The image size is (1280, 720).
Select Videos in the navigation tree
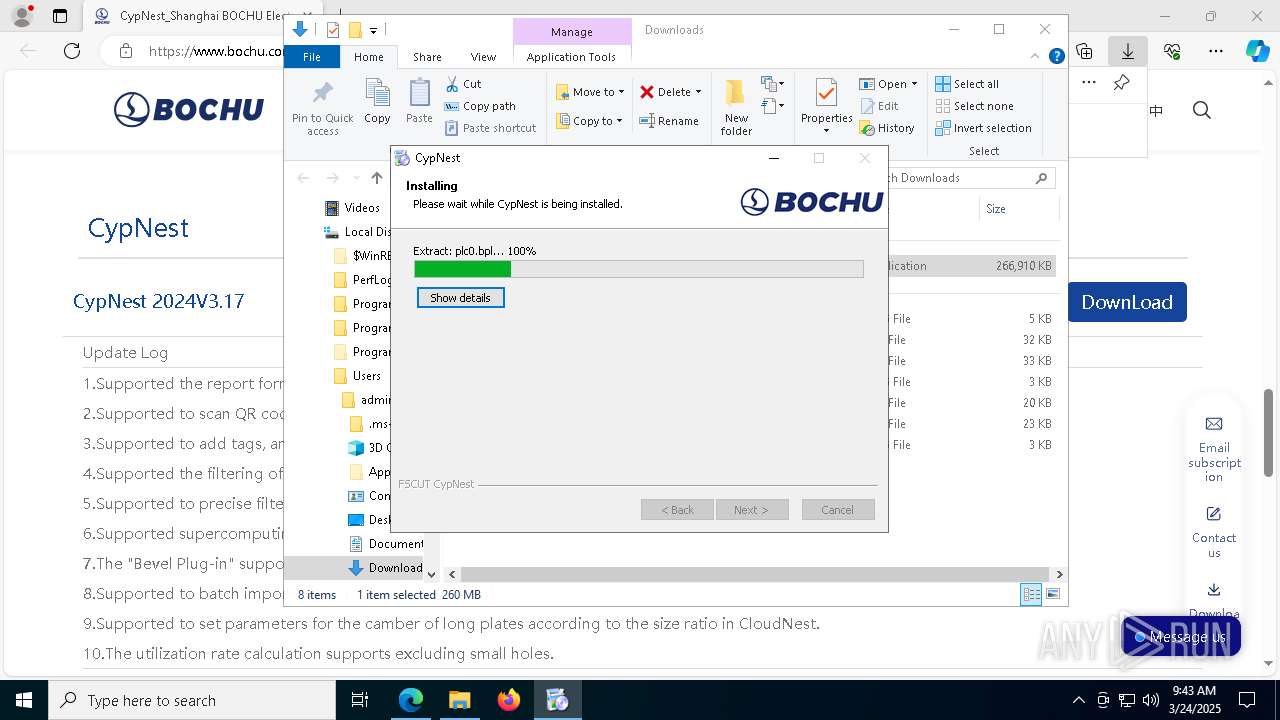tap(362, 208)
